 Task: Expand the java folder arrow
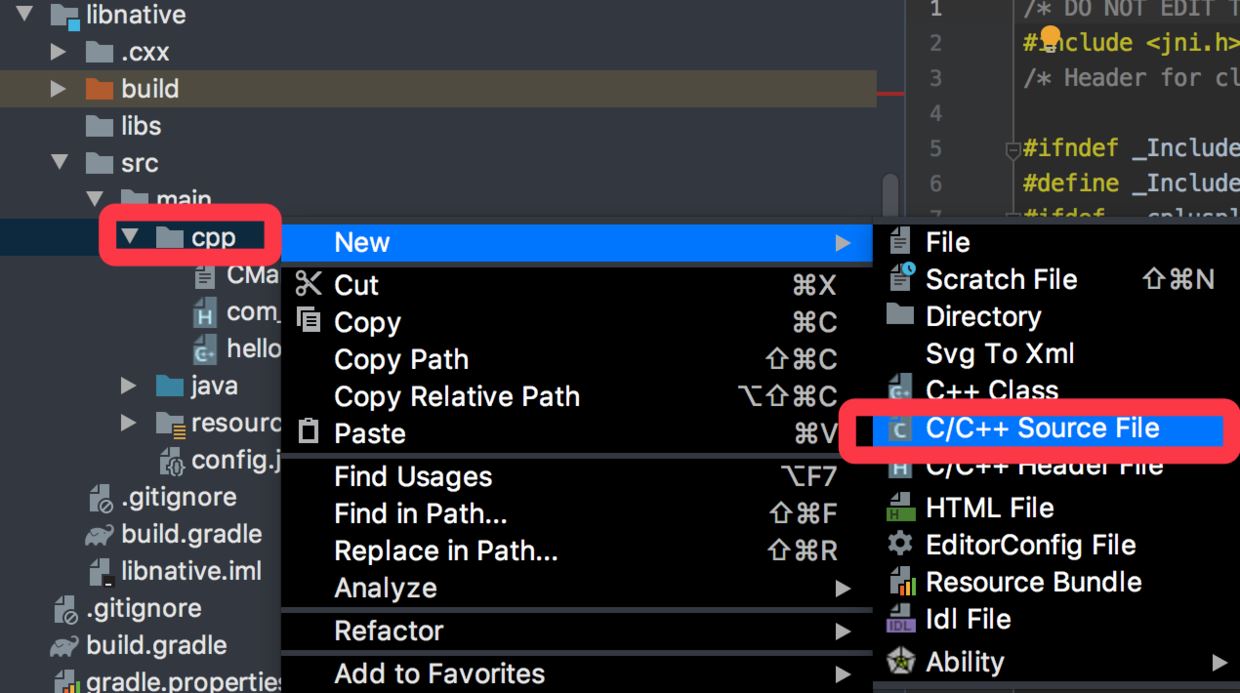point(128,386)
